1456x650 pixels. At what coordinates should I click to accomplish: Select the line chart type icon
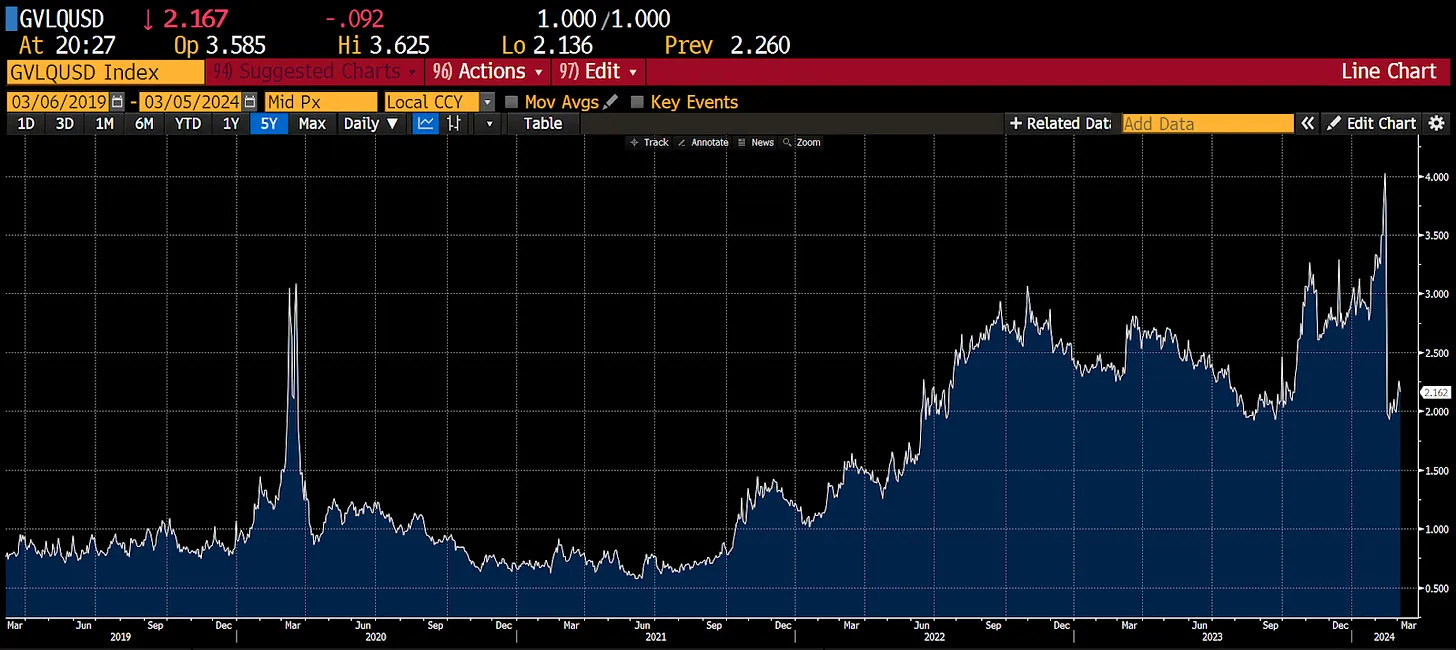coord(425,124)
